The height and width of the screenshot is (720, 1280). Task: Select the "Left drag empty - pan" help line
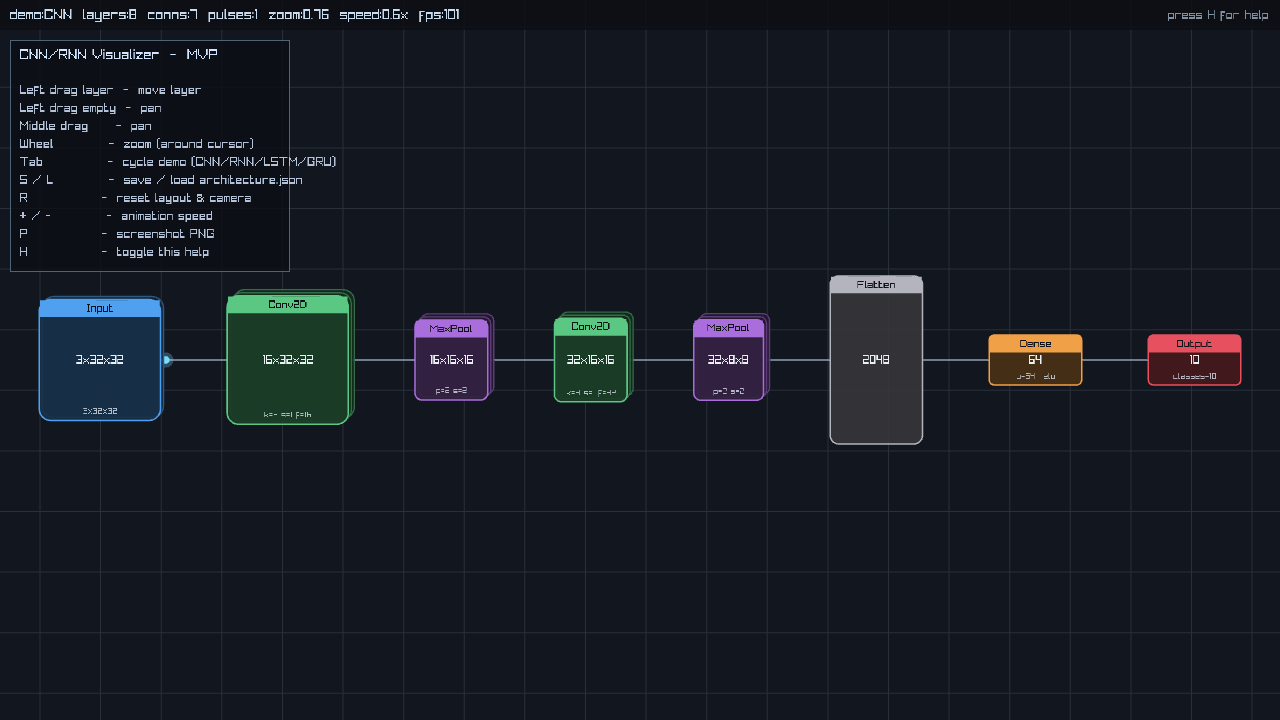tap(90, 108)
